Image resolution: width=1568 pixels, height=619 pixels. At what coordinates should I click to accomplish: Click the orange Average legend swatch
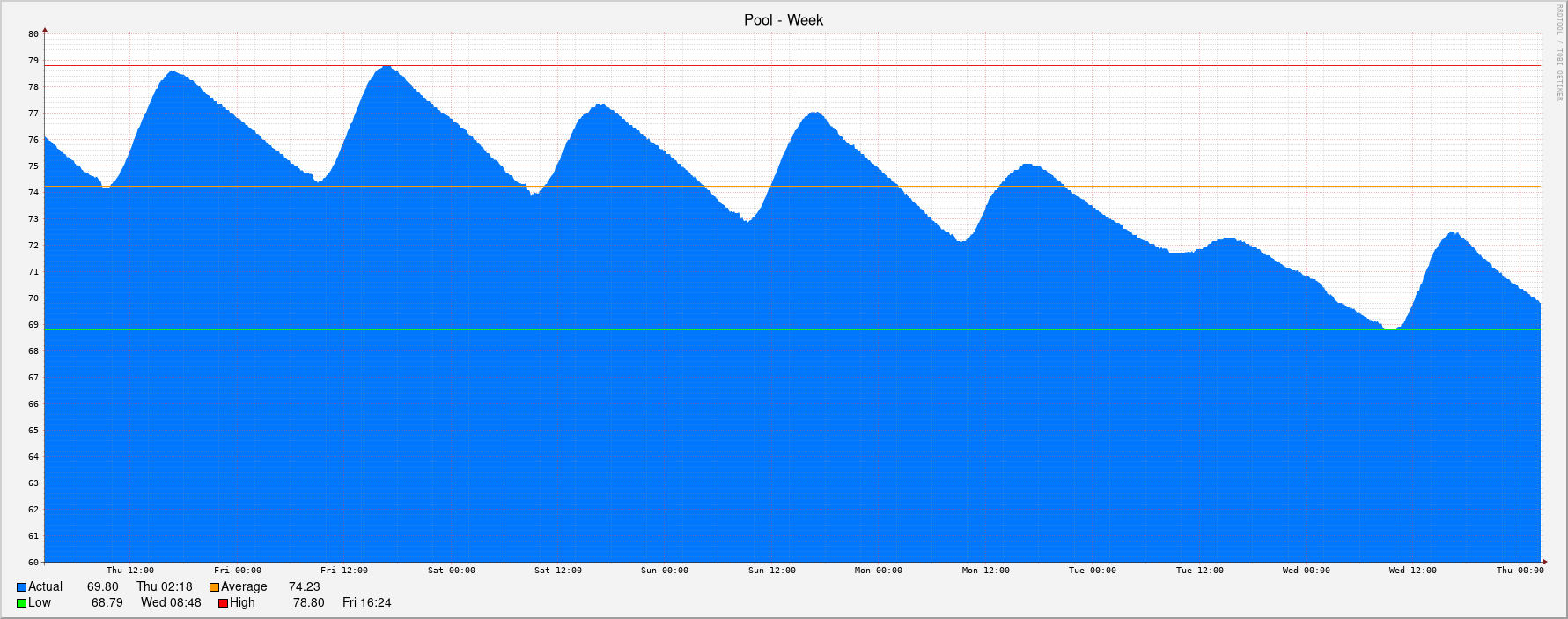[x=214, y=587]
